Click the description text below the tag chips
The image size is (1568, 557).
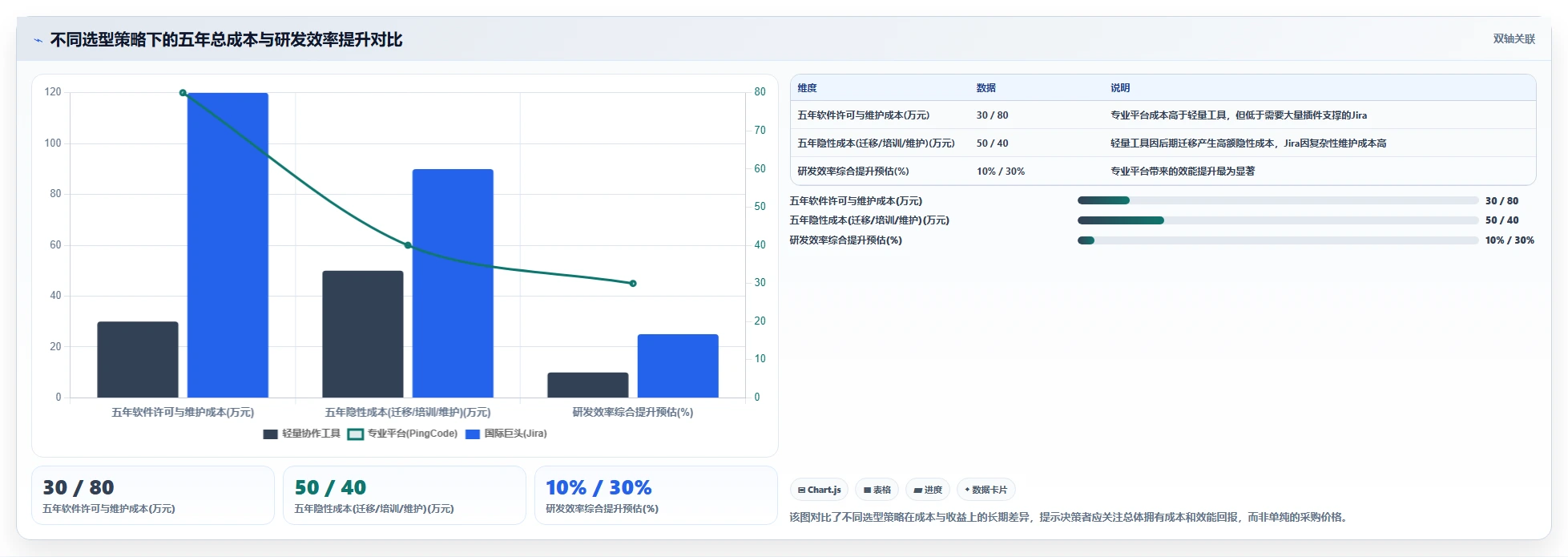pyautogui.click(x=1070, y=518)
